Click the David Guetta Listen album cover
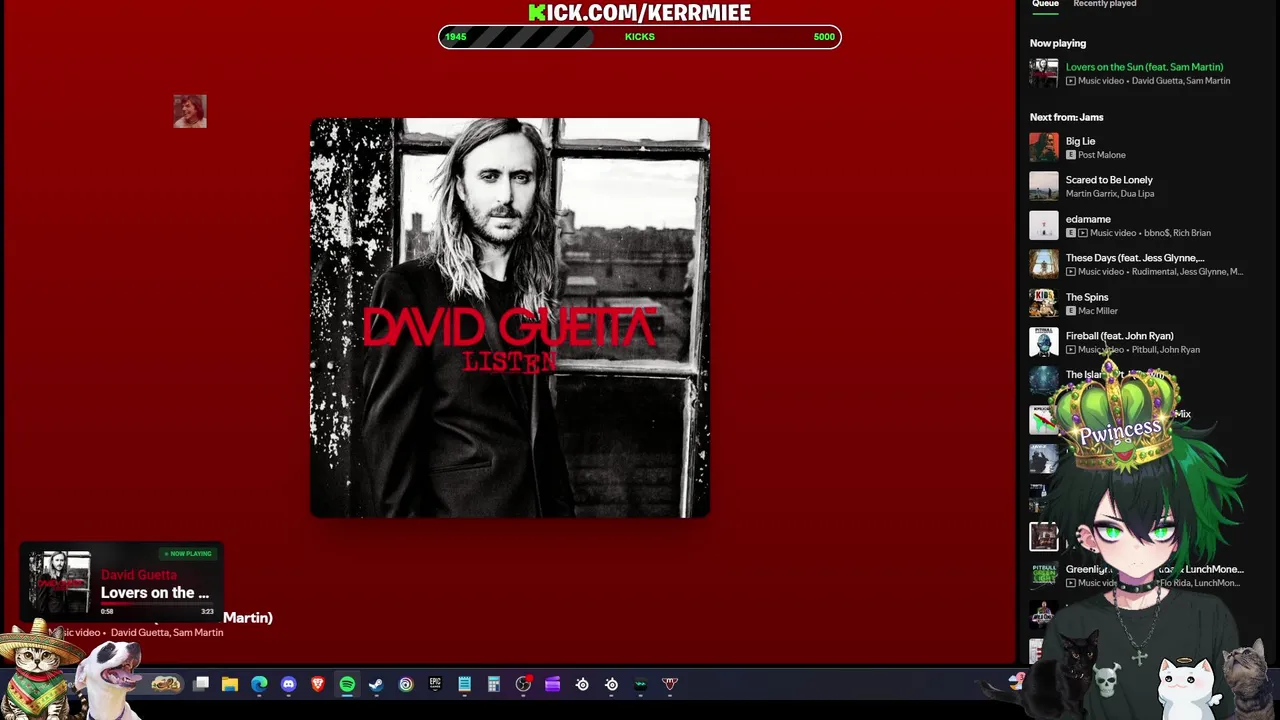 [x=510, y=318]
